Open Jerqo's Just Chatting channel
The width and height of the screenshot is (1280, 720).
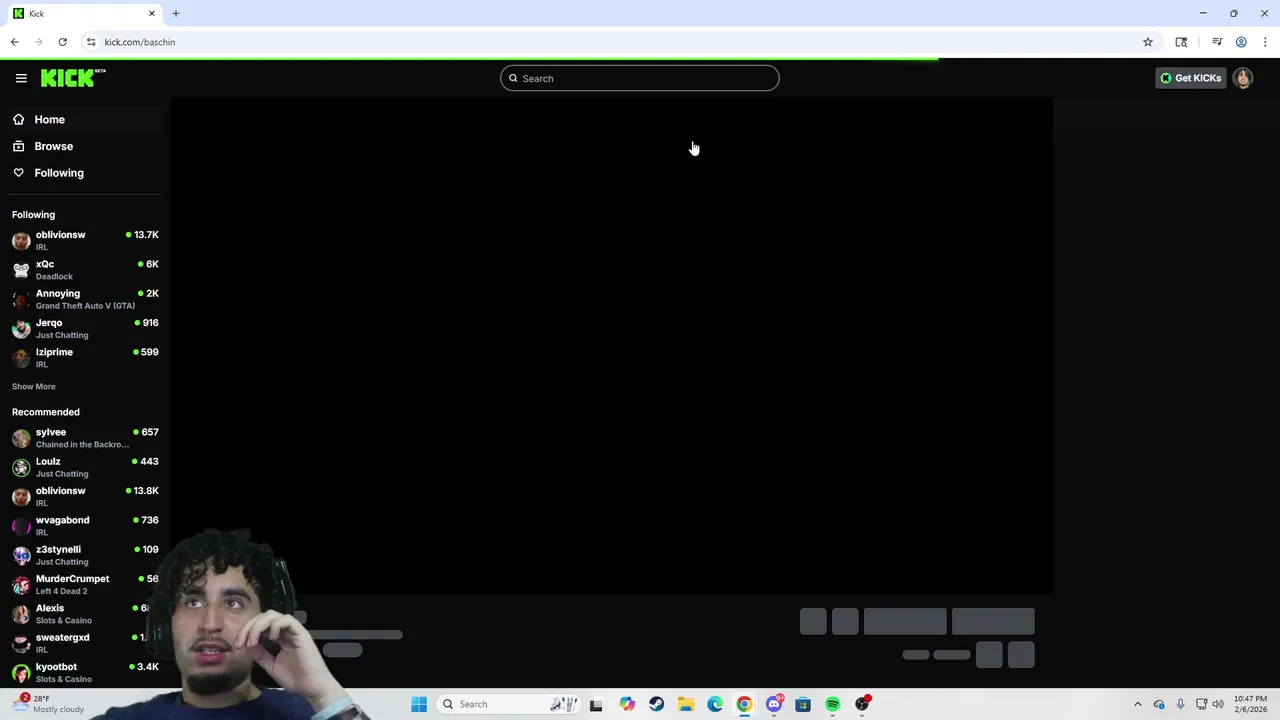tap(85, 328)
